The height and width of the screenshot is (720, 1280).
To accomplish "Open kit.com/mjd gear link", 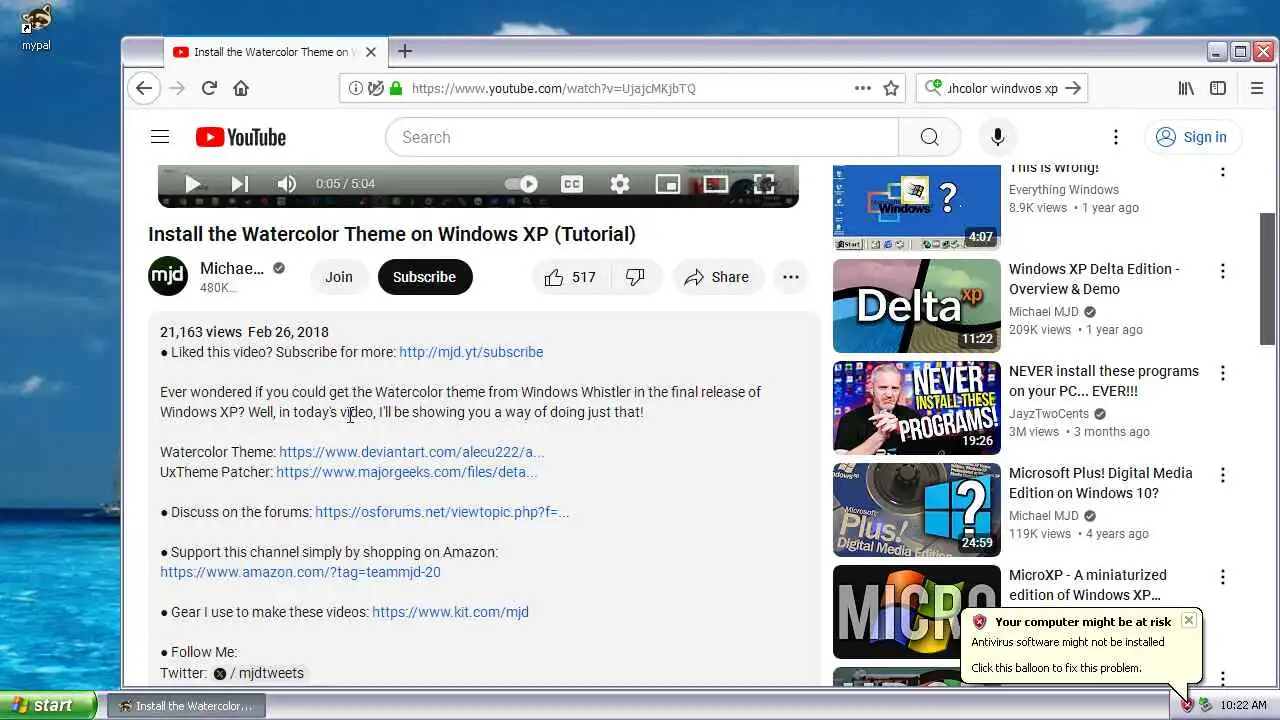I will click(x=450, y=612).
